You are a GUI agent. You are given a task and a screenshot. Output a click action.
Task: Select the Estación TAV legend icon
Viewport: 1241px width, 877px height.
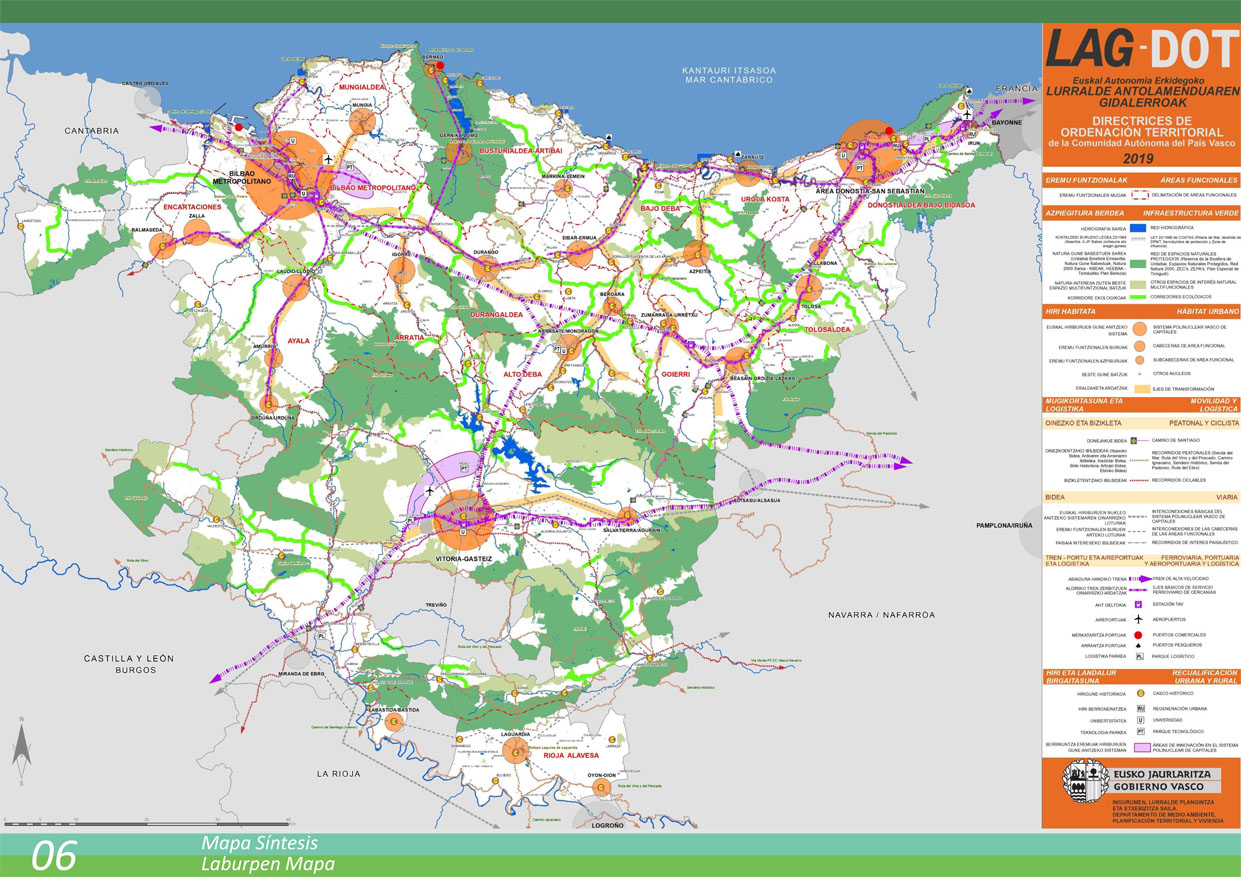(x=1139, y=604)
